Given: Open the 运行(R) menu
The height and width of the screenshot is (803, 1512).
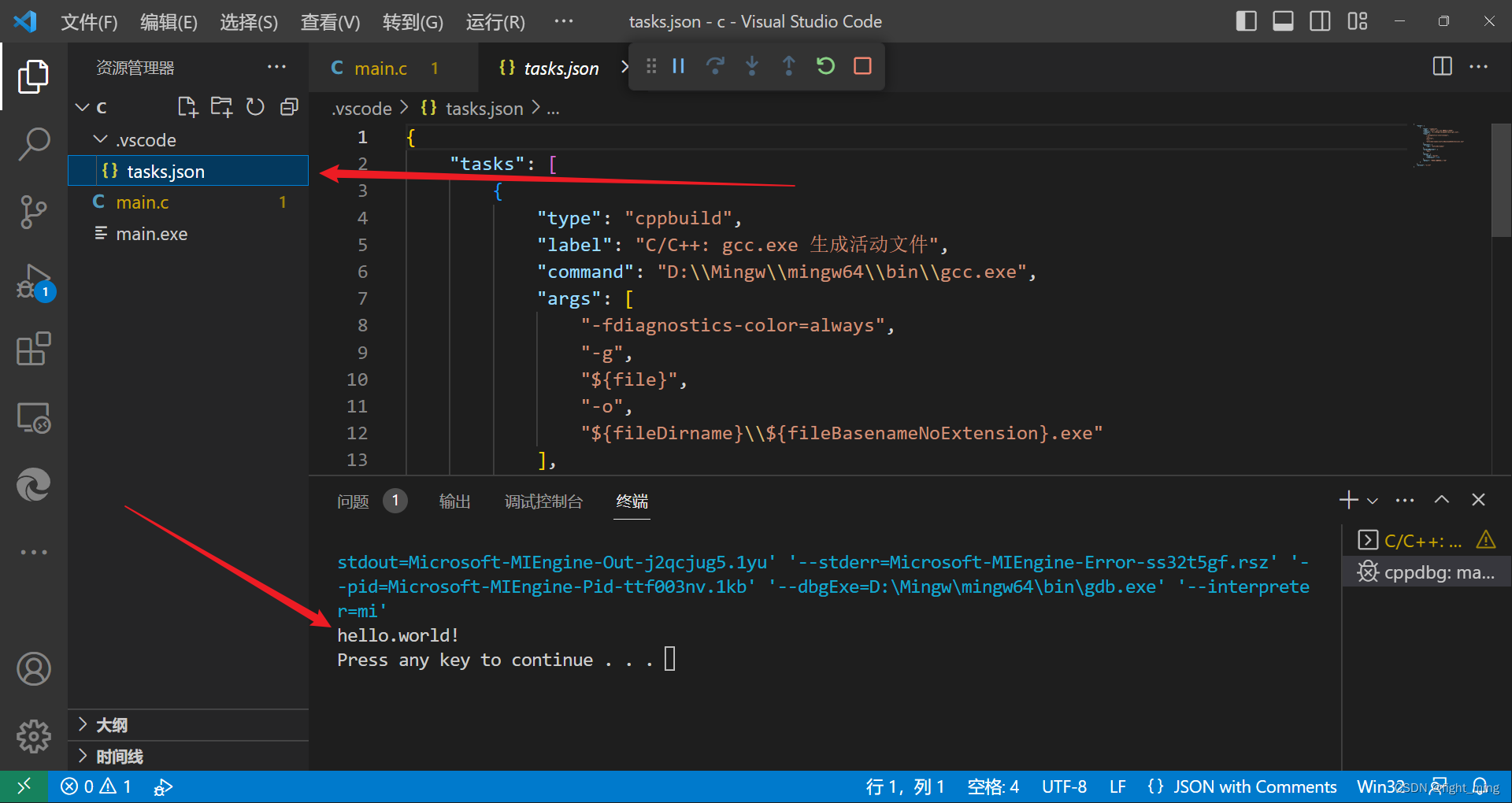Looking at the screenshot, I should pyautogui.click(x=495, y=22).
